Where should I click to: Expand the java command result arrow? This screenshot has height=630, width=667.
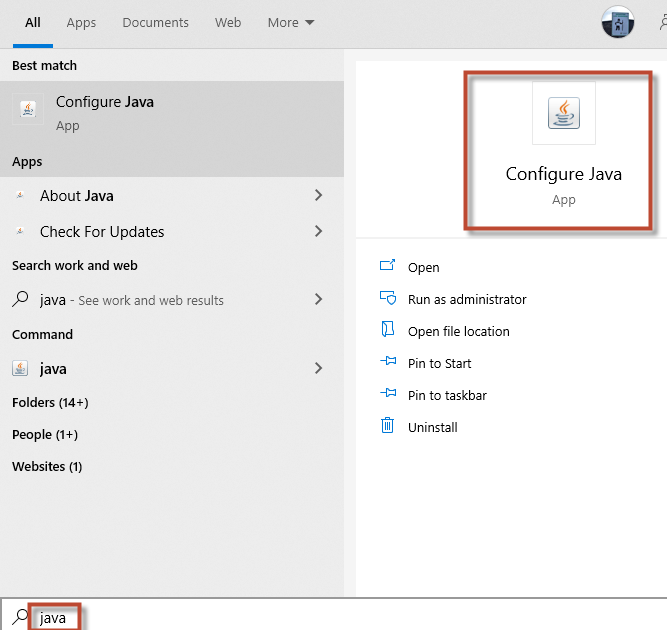318,368
